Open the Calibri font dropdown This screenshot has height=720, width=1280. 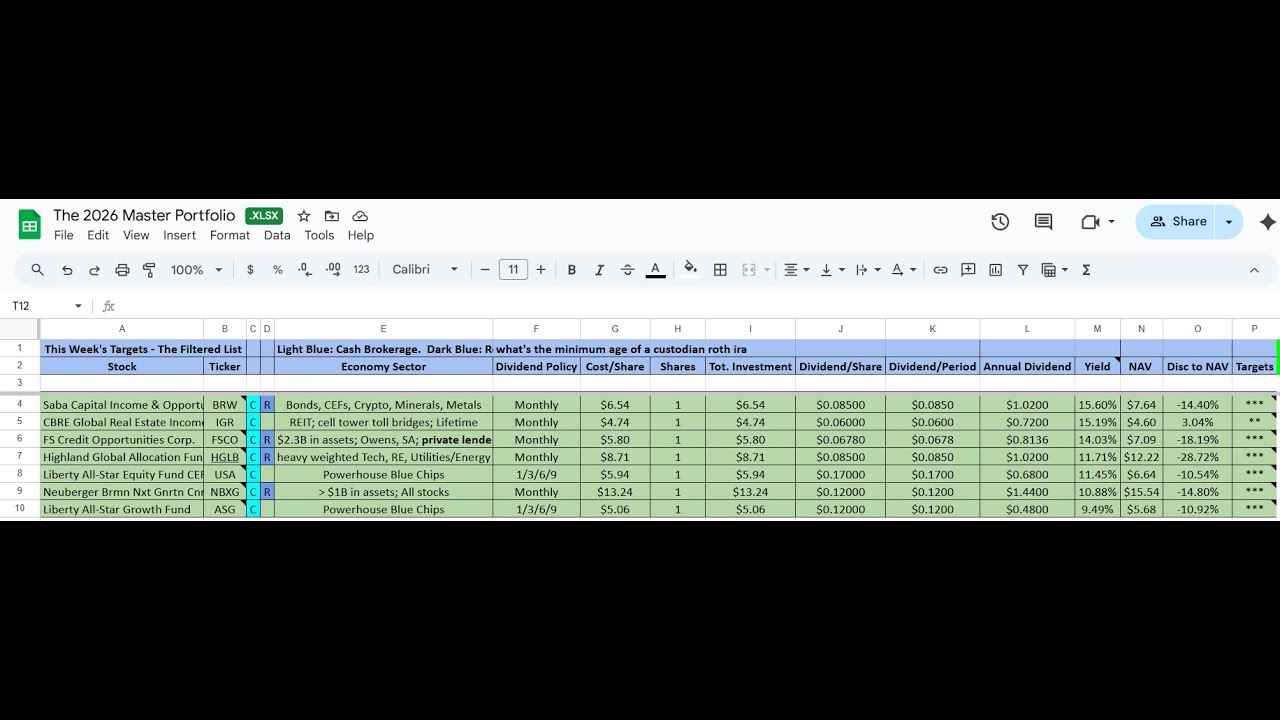tap(425, 270)
